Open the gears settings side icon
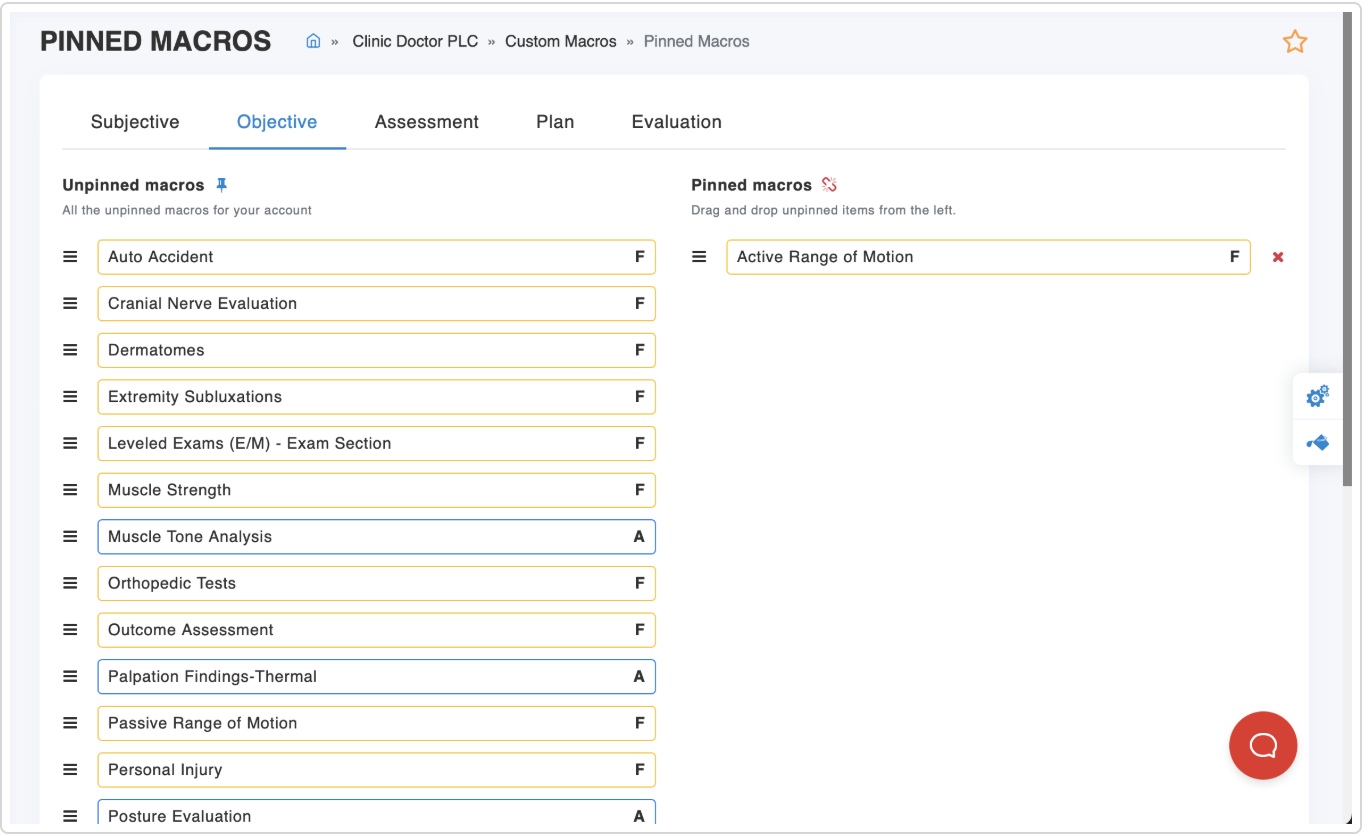Screen dimensions: 1368x836 coord(1318,396)
